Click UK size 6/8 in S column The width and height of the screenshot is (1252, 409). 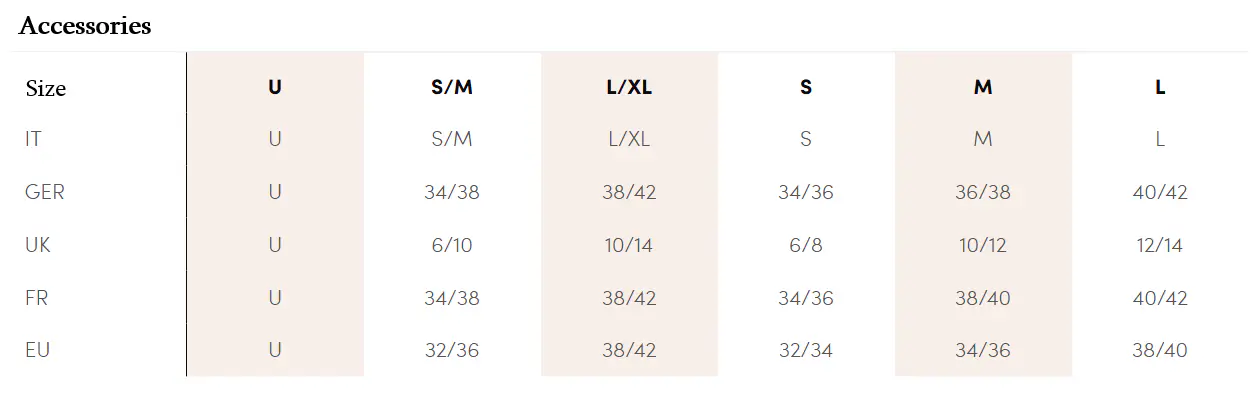806,245
